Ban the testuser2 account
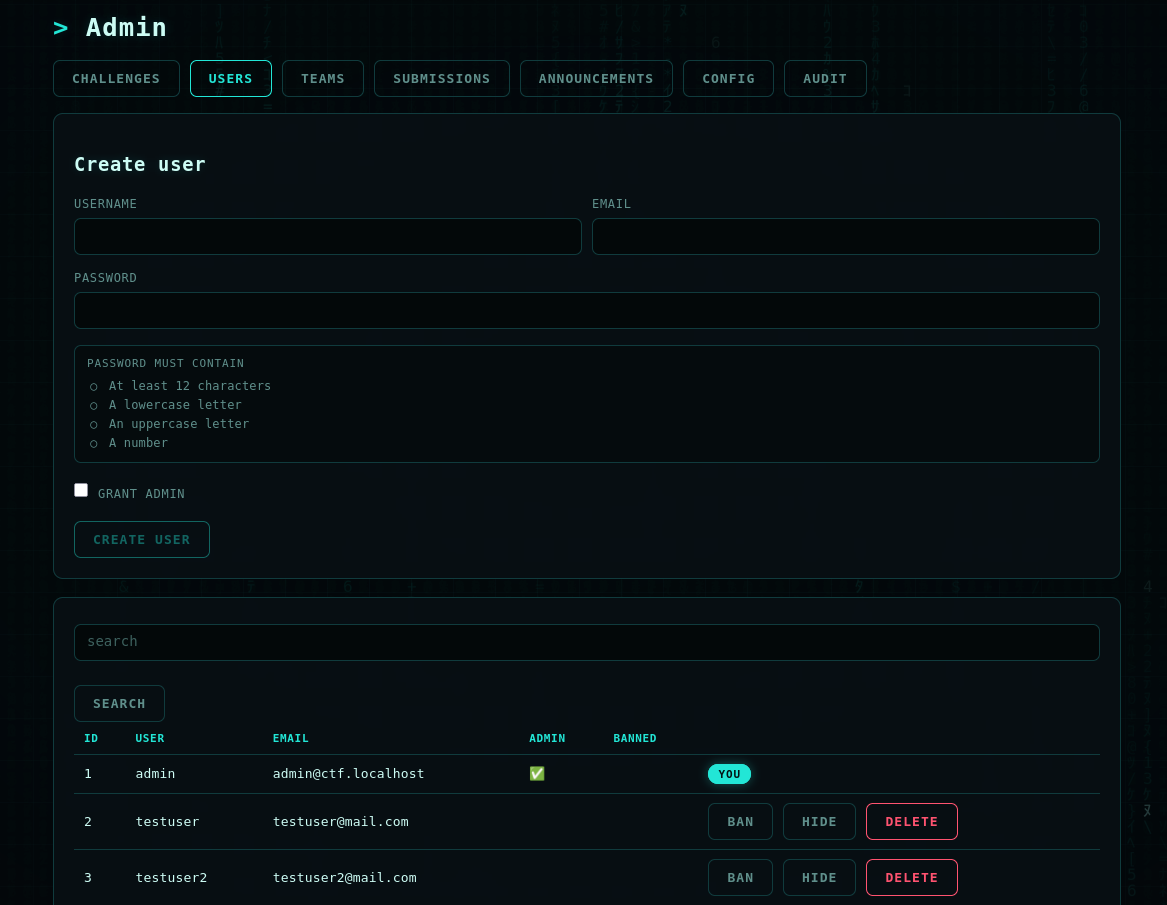Screen dimensions: 1167x905 (x=741, y=877)
